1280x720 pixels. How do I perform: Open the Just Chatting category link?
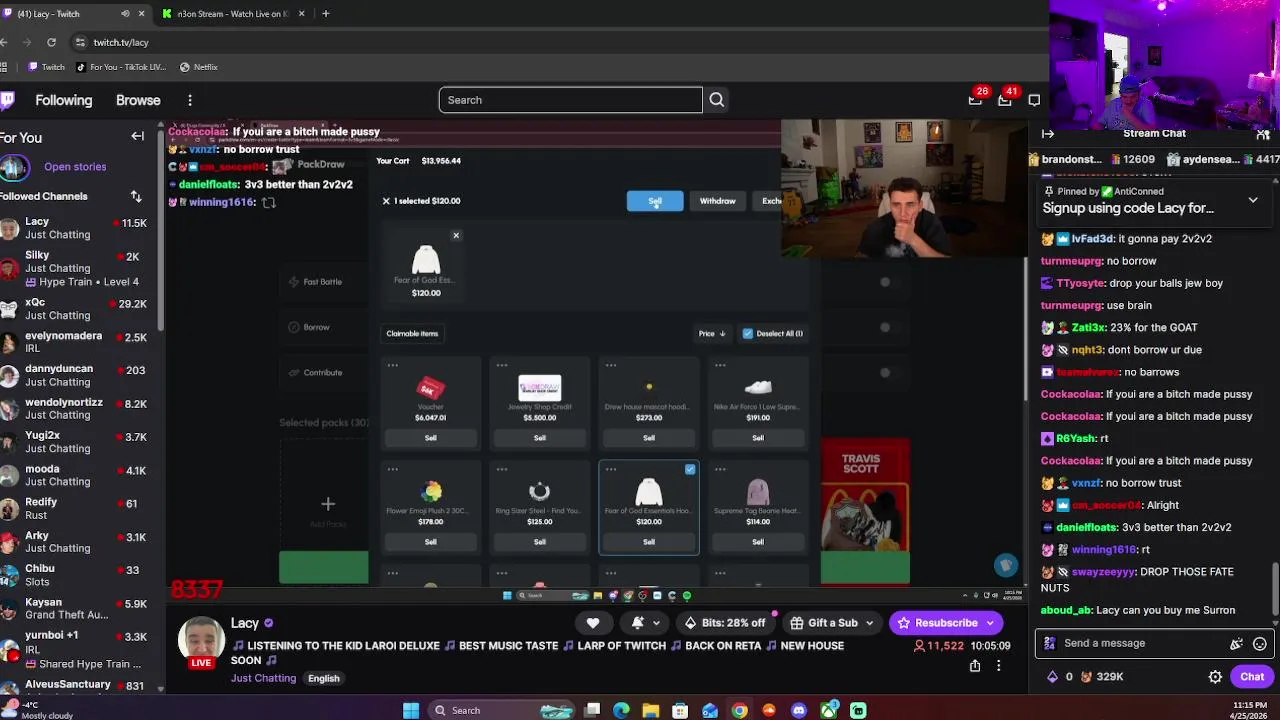pyautogui.click(x=263, y=678)
